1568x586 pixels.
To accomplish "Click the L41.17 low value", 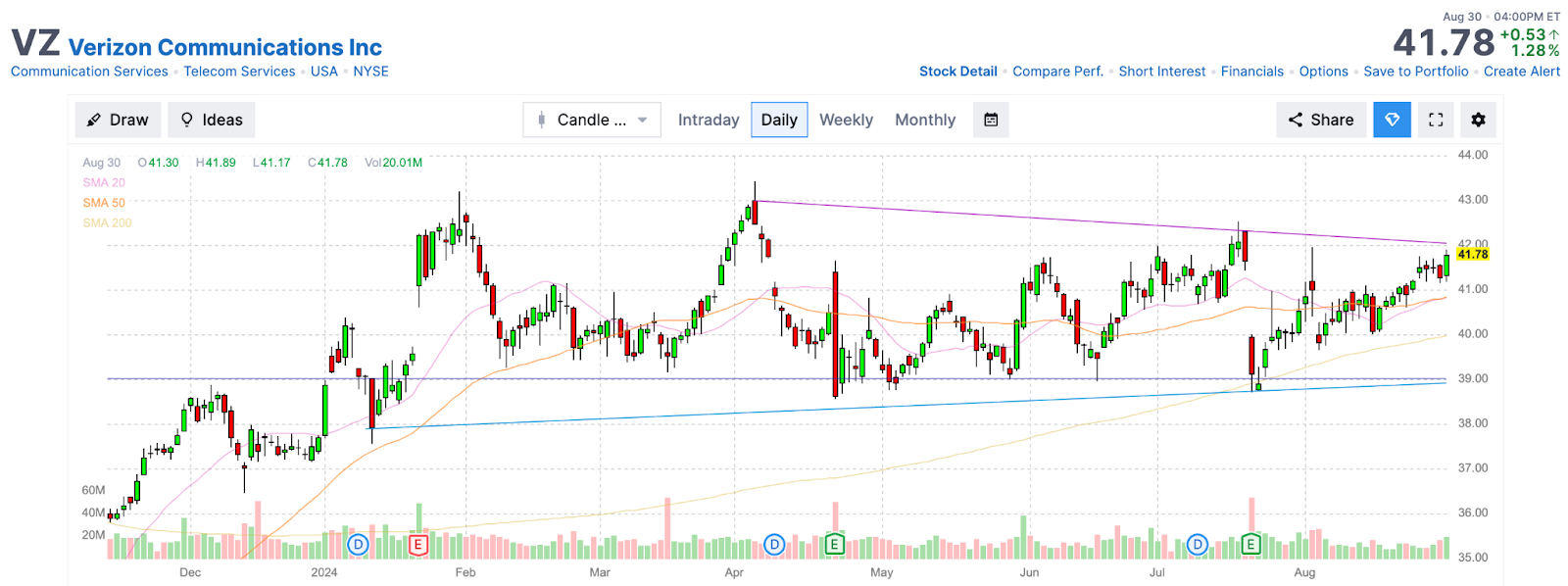I will click(x=271, y=163).
